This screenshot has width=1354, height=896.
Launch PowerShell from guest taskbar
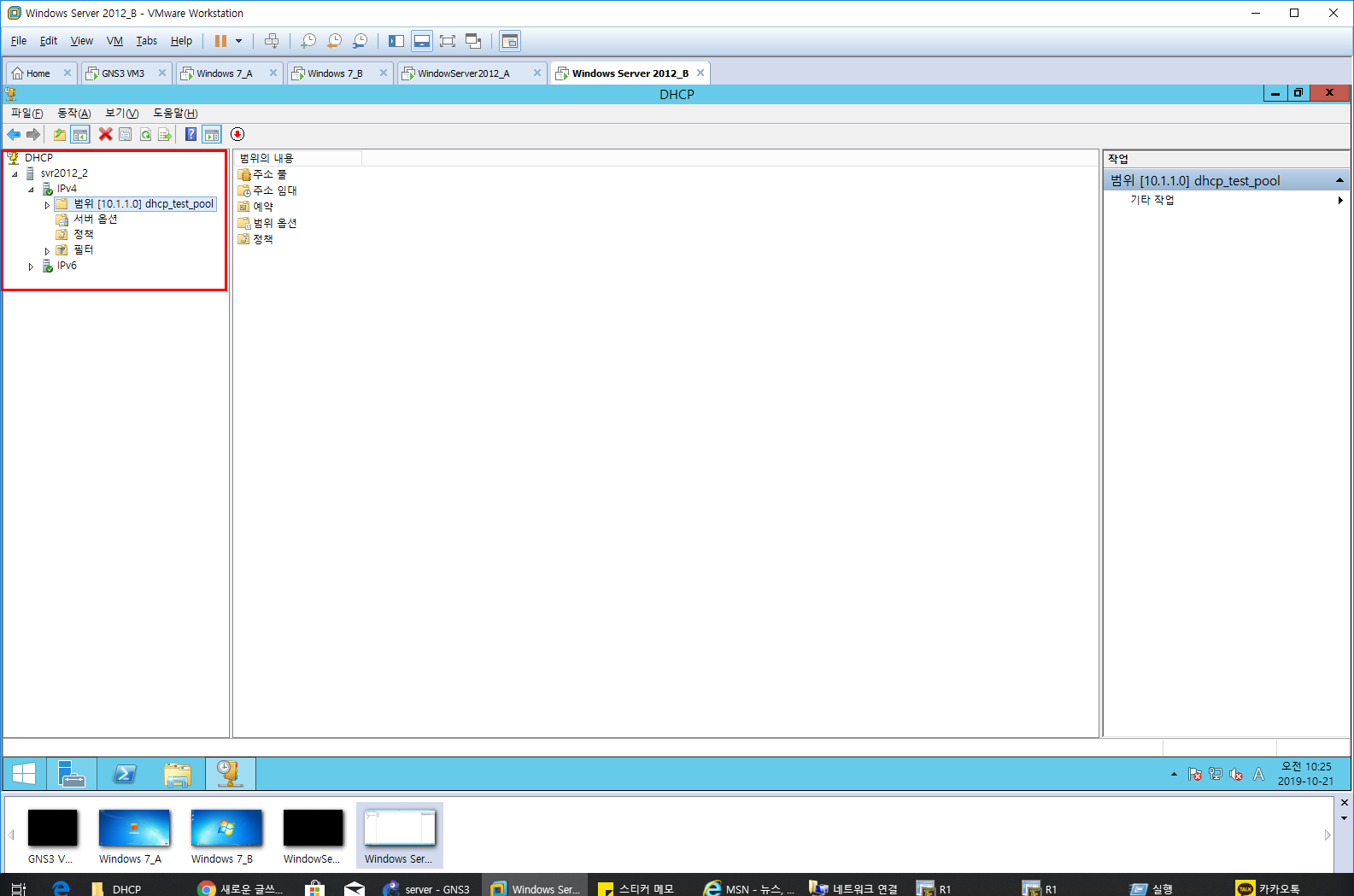pyautogui.click(x=125, y=774)
